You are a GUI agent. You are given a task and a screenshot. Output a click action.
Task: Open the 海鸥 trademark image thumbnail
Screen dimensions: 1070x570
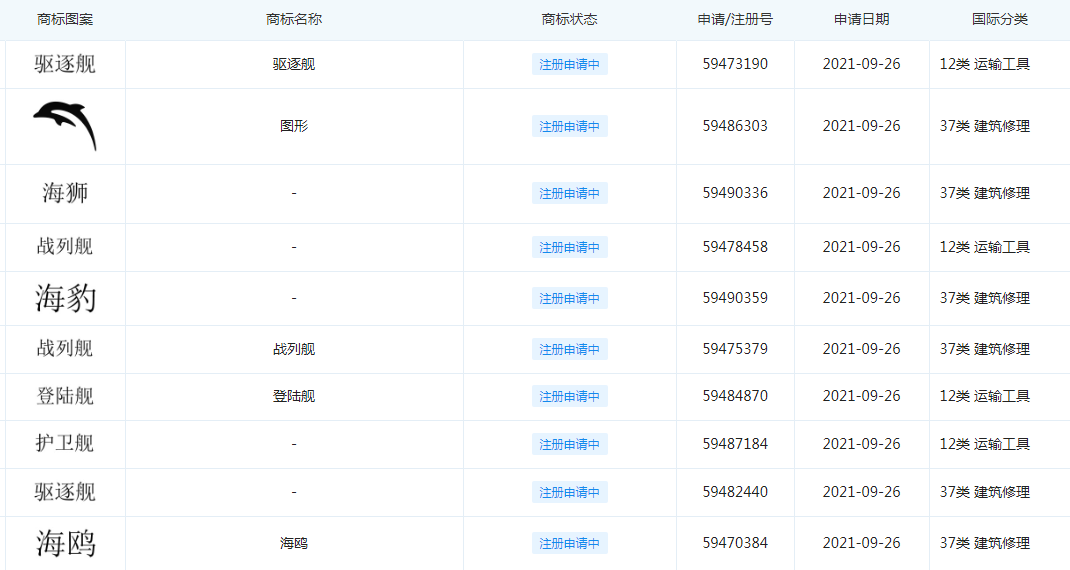pos(66,543)
